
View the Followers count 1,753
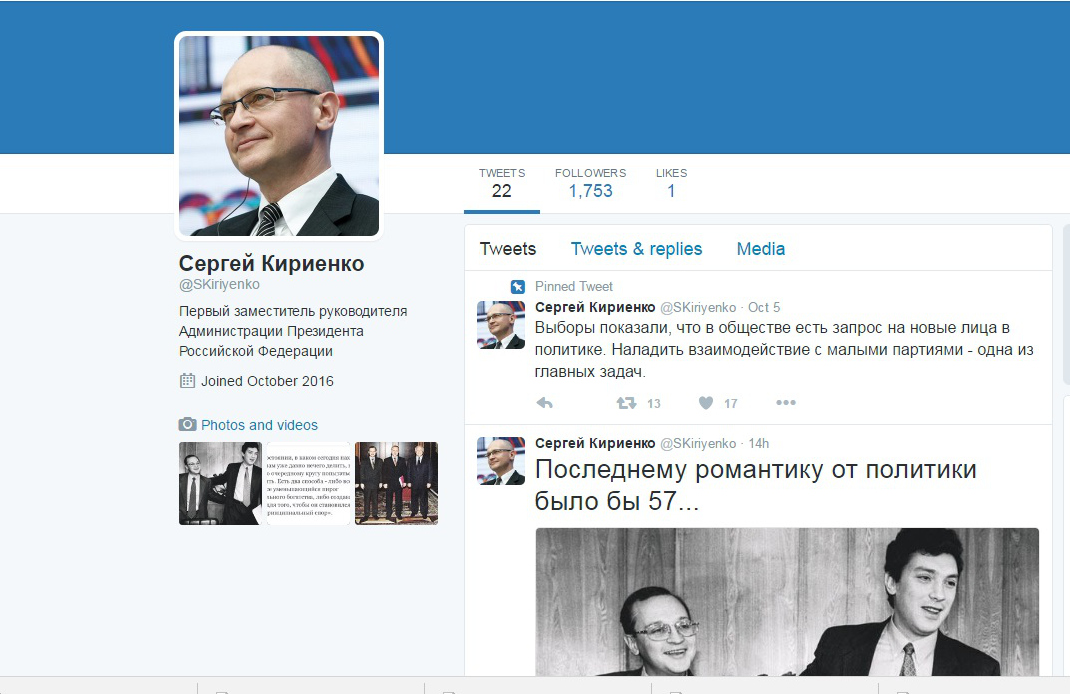point(590,184)
